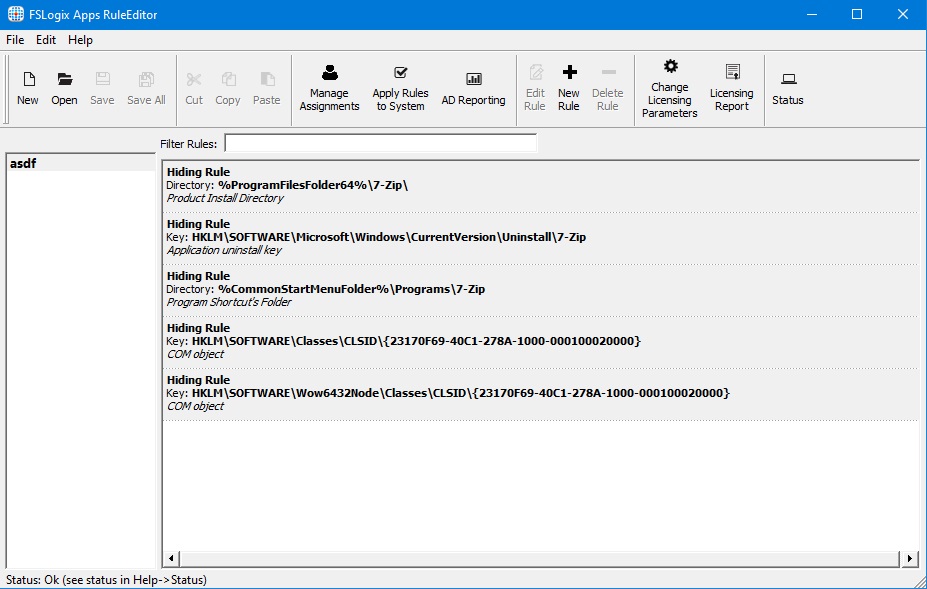This screenshot has height=589, width=927.
Task: Open Manage Assignments
Action: (x=329, y=89)
